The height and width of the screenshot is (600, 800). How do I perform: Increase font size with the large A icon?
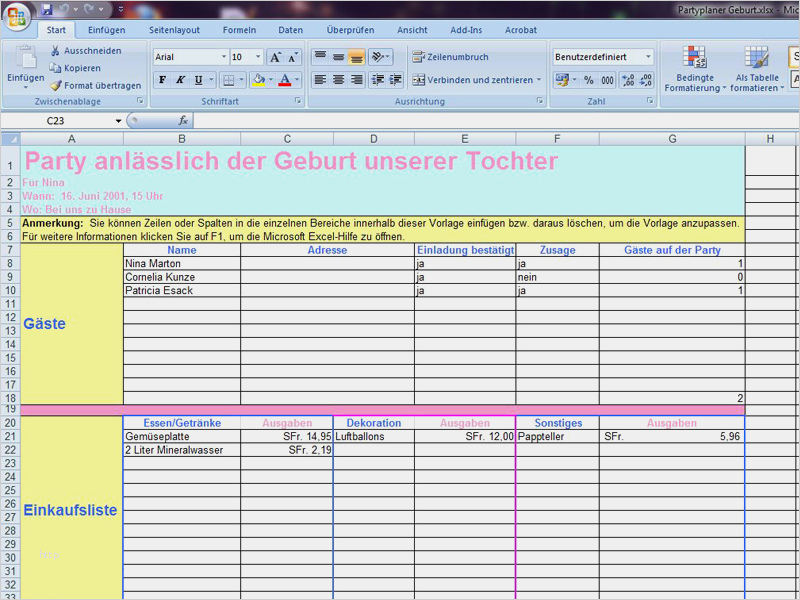pos(275,58)
